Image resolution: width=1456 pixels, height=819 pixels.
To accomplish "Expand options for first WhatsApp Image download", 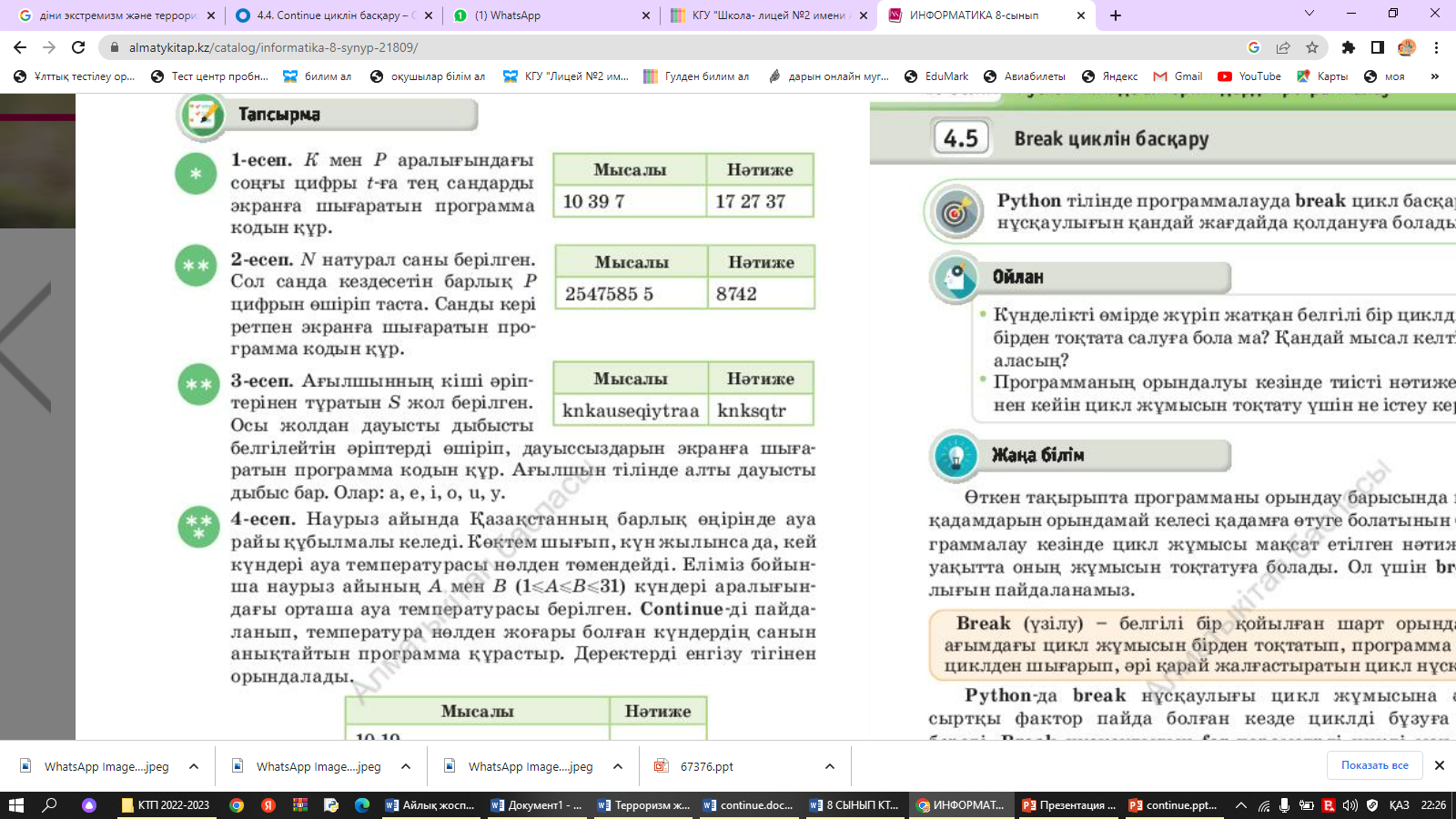I will tap(194, 766).
